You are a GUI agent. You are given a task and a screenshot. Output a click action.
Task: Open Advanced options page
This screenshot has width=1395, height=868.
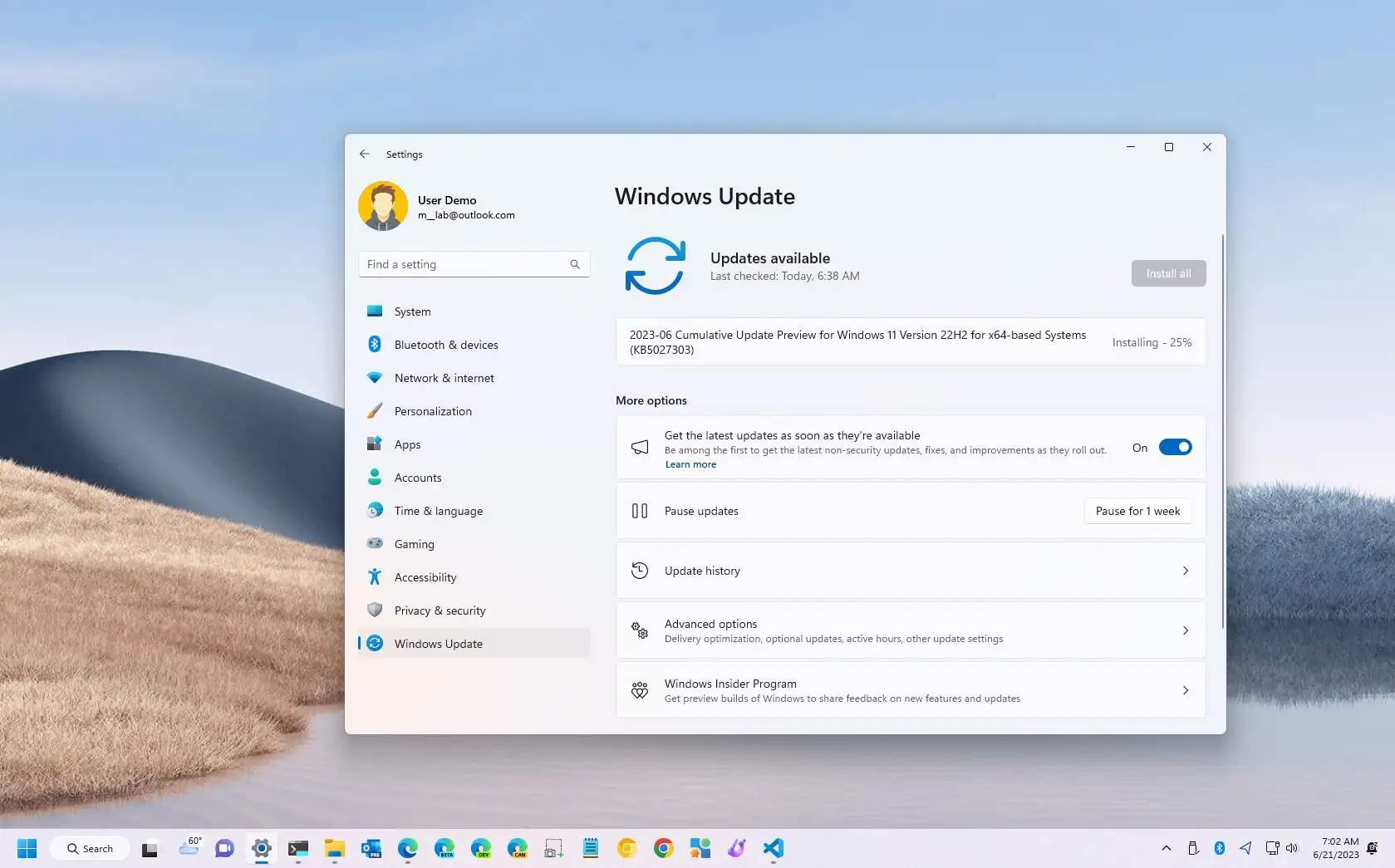[x=911, y=630]
